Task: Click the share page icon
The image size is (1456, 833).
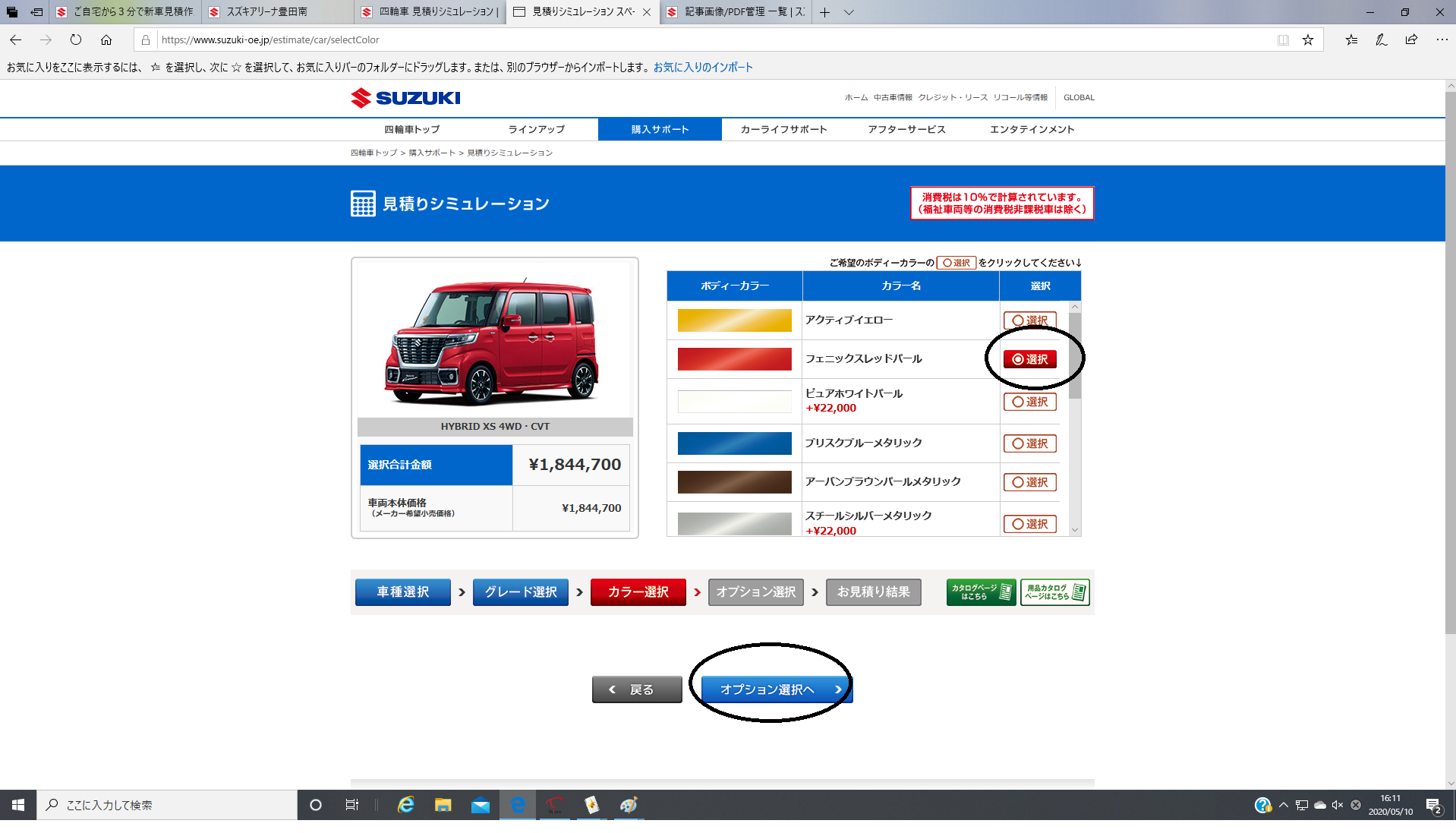Action: pyautogui.click(x=1411, y=39)
